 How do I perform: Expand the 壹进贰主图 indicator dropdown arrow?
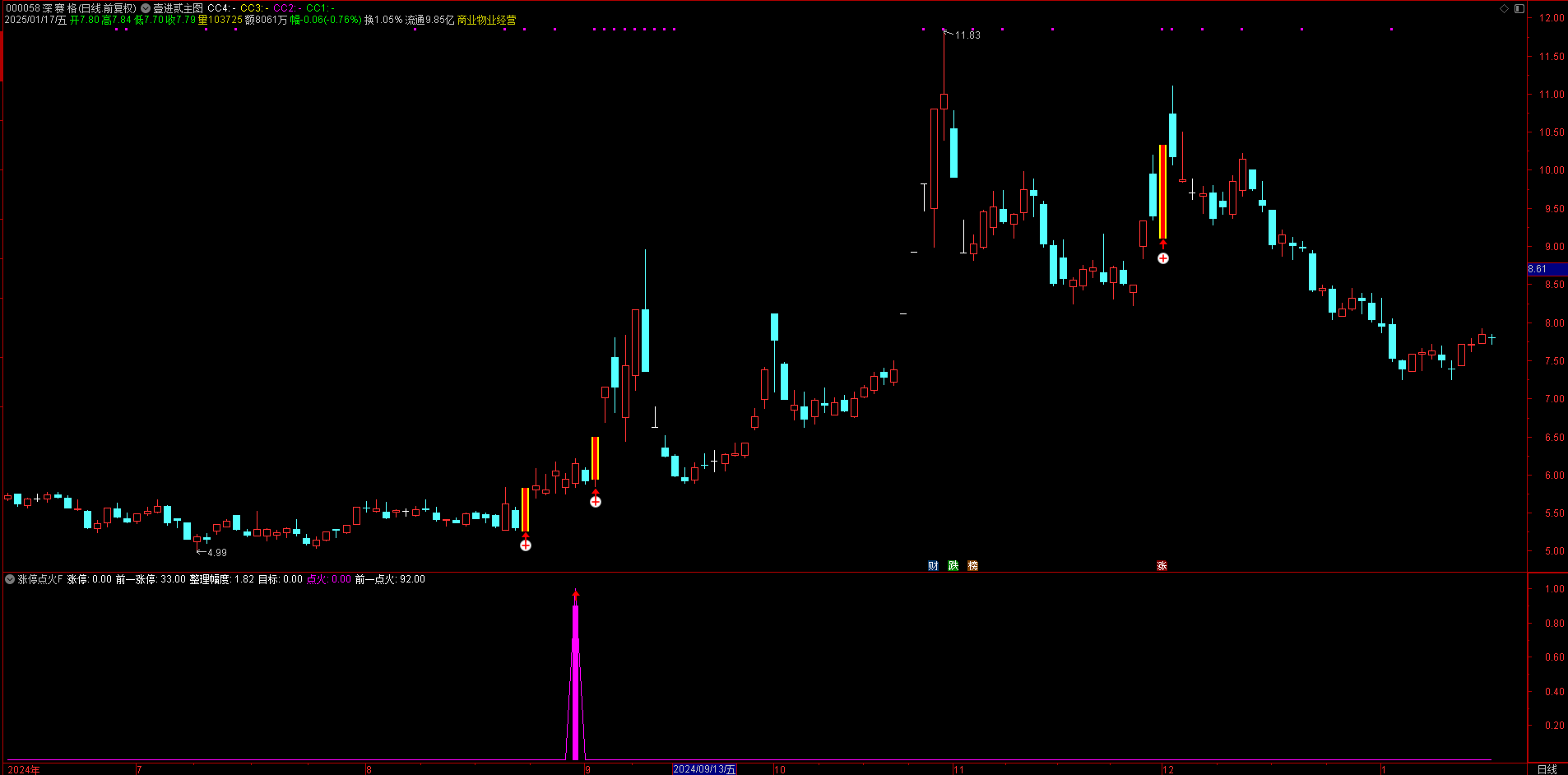(x=146, y=8)
